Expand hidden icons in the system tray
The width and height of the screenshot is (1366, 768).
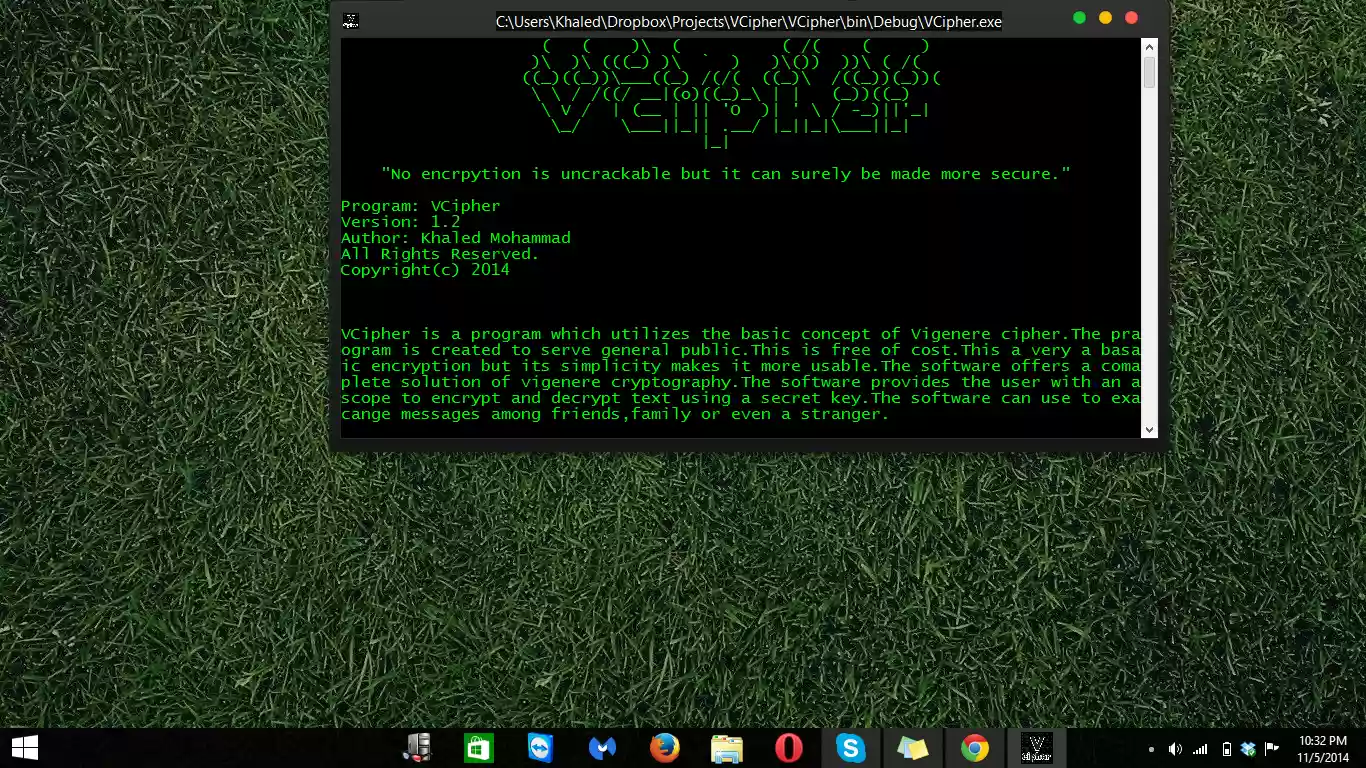[1152, 748]
